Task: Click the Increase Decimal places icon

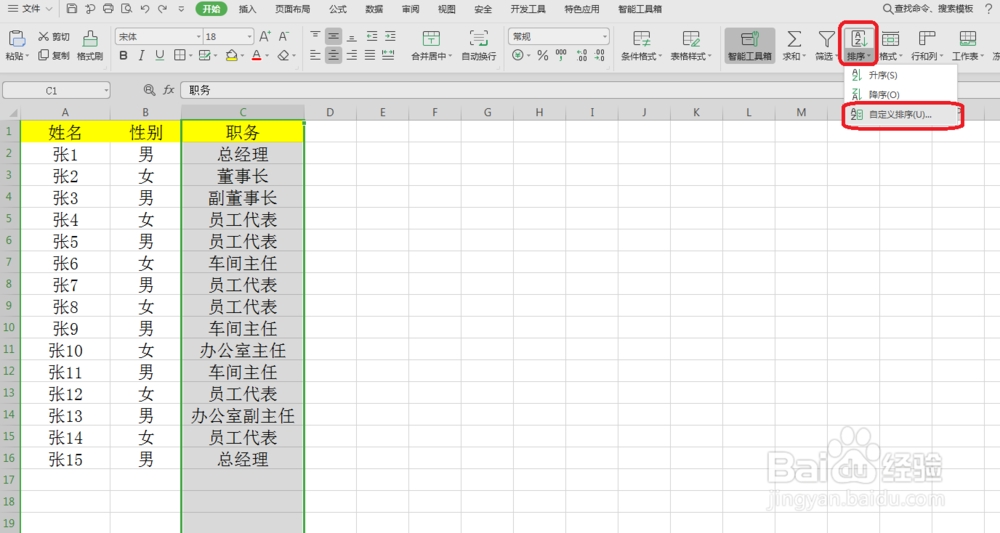Action: tap(582, 55)
